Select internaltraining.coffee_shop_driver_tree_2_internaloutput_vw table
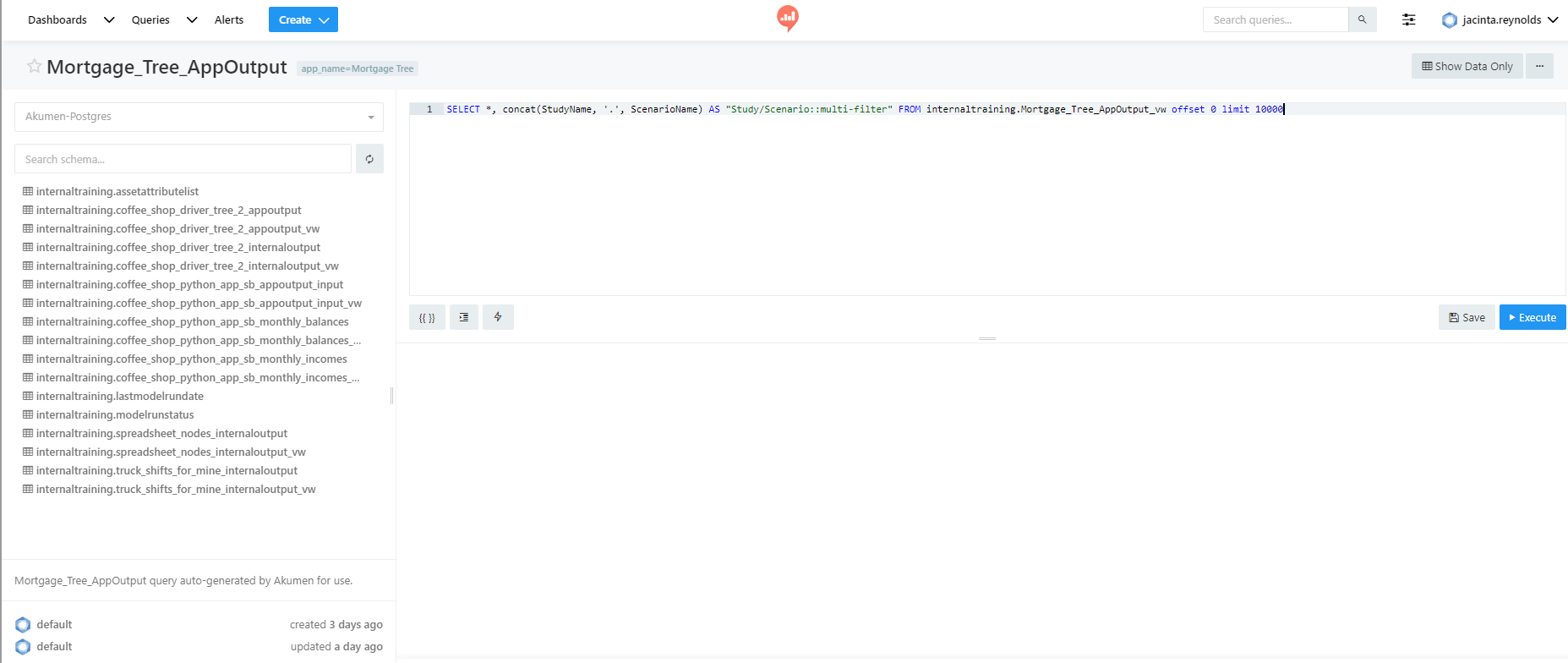The width and height of the screenshot is (1568, 663). (188, 266)
